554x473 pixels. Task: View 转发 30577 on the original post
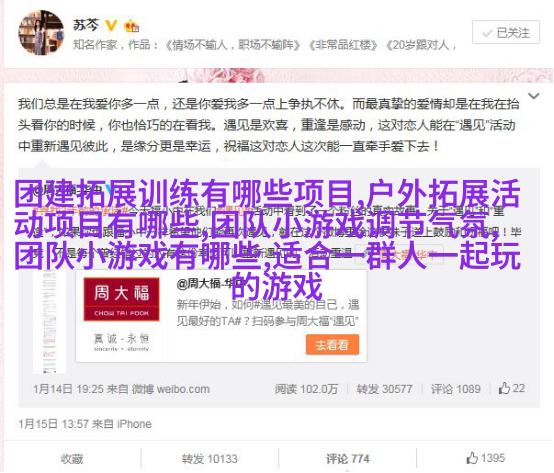pos(384,389)
